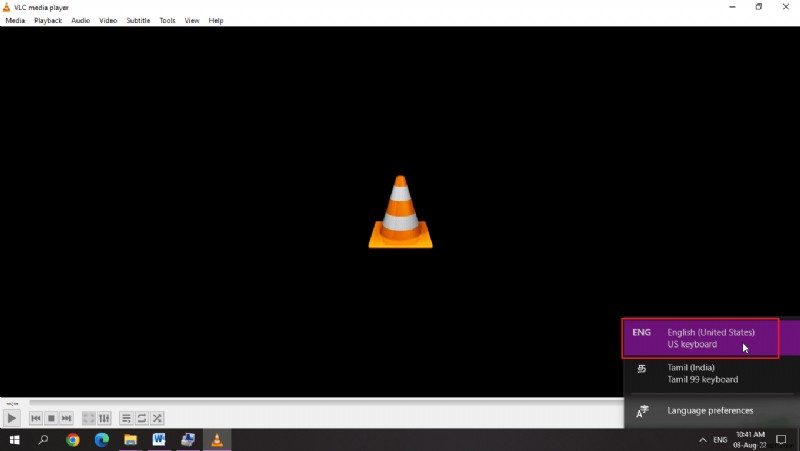Select Tamil (India) Tamil 99 keyboard
The image size is (800, 451).
click(711, 373)
